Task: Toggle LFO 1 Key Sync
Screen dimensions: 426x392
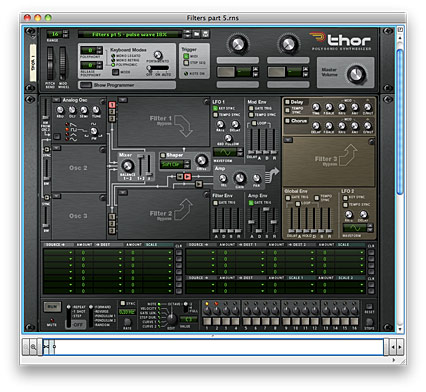Action: [x=215, y=108]
